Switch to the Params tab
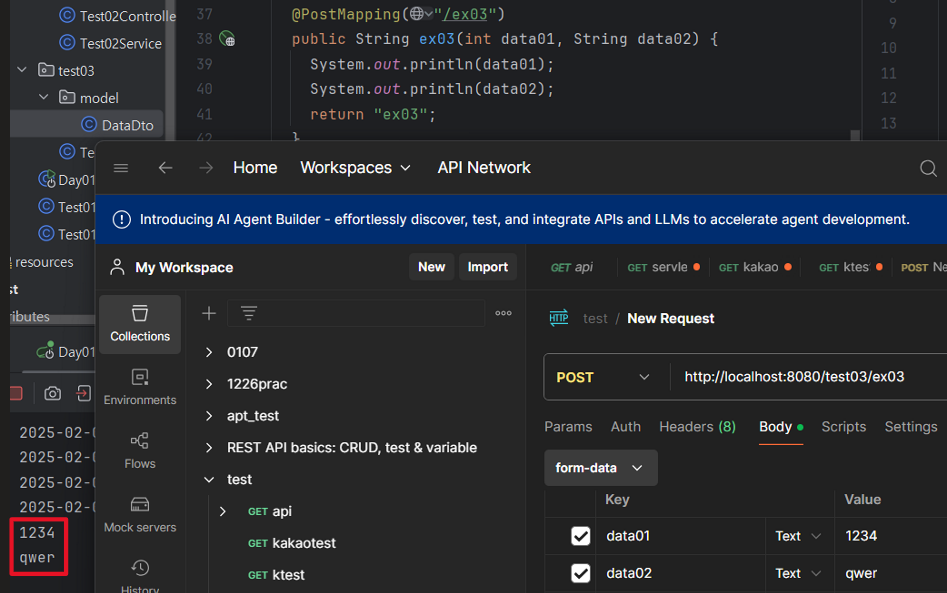 [568, 427]
